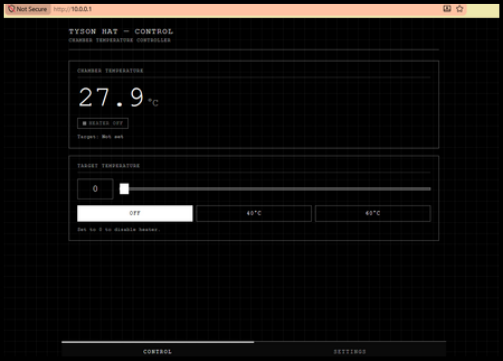This screenshot has height=361, width=503.
Task: Select the address bar URL 10.0.0.1
Action: coord(73,9)
